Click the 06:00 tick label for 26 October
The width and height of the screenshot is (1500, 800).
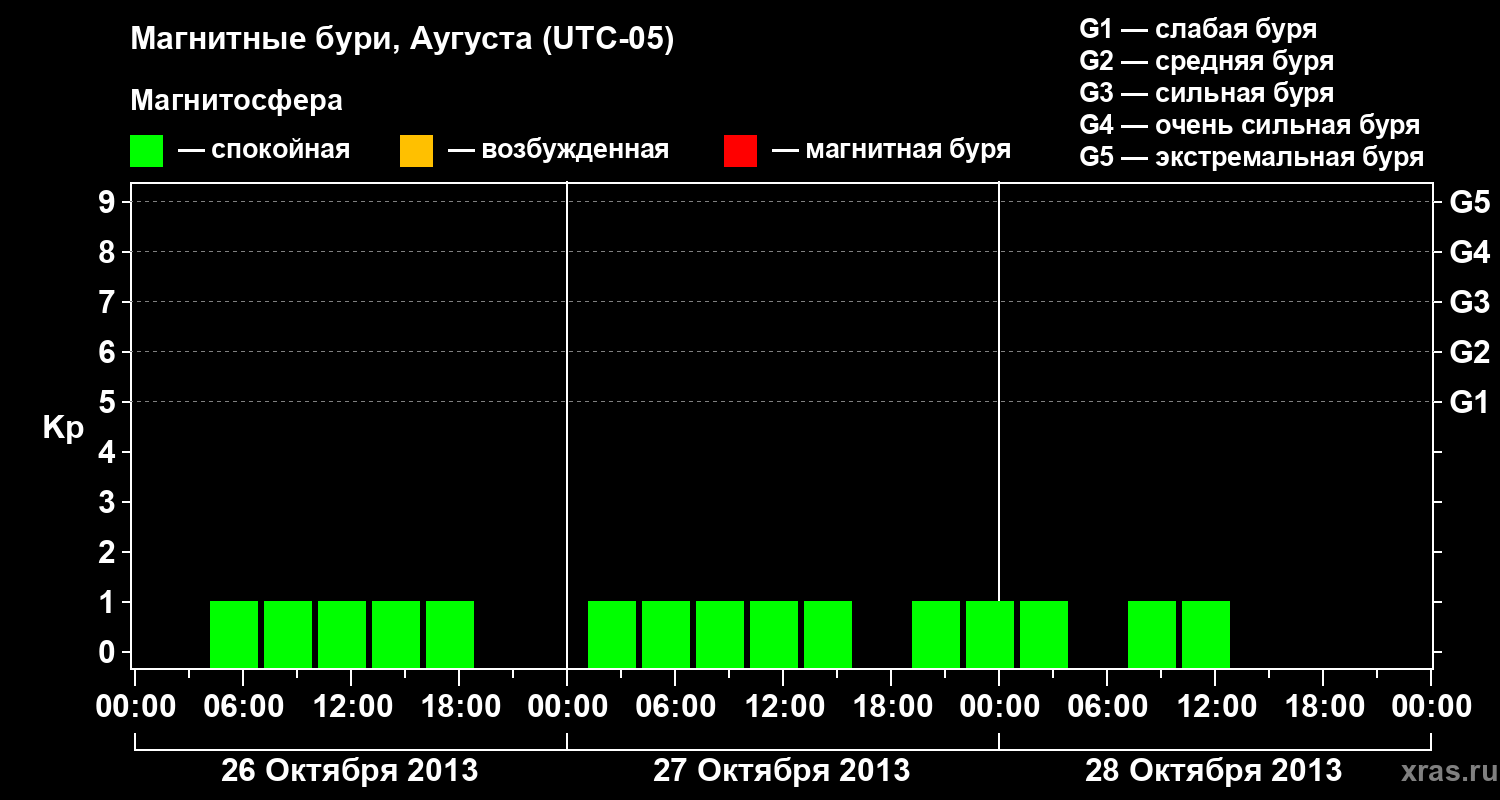pos(242,707)
